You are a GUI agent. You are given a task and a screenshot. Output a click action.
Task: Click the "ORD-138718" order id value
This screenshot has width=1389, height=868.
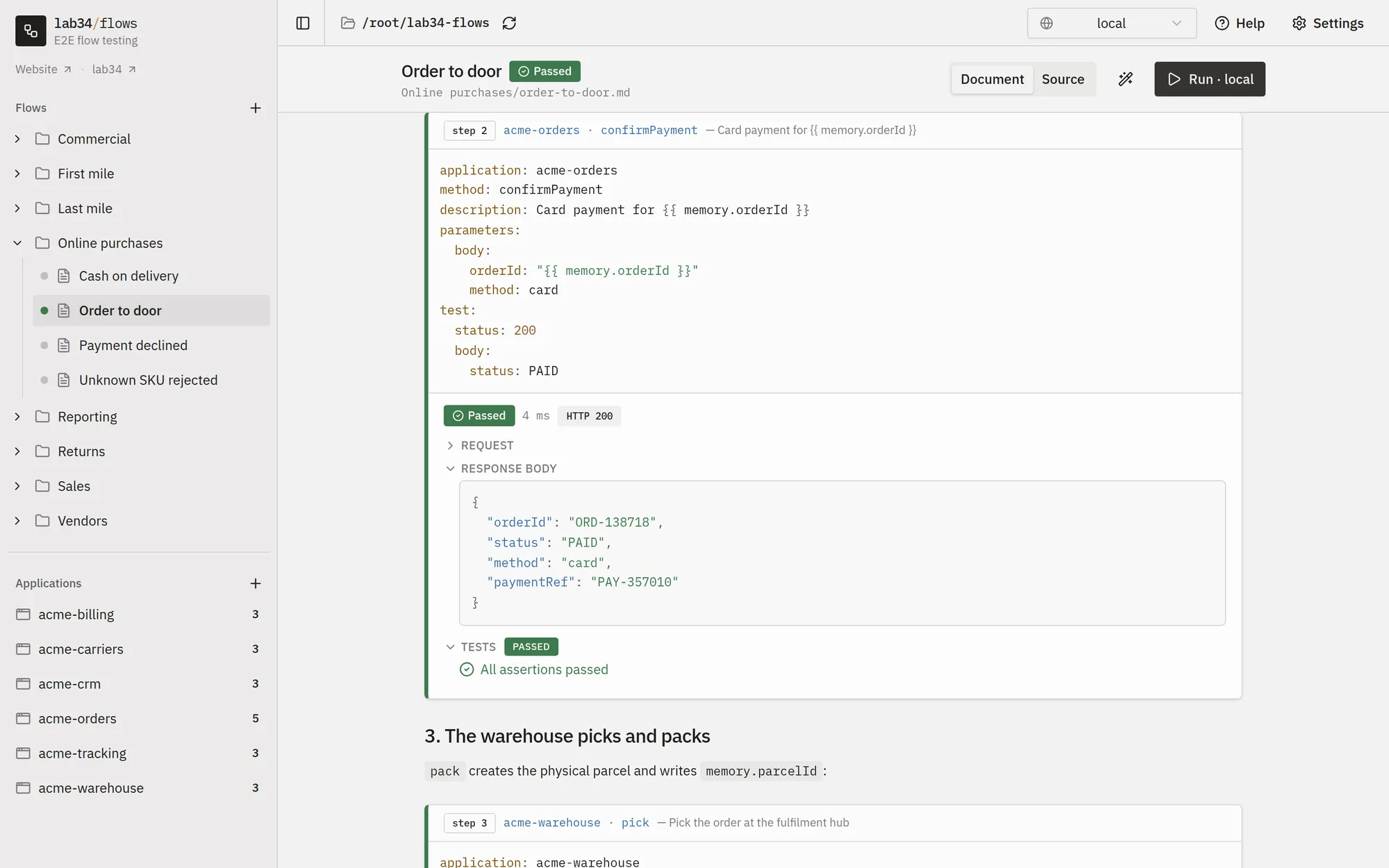click(612, 522)
